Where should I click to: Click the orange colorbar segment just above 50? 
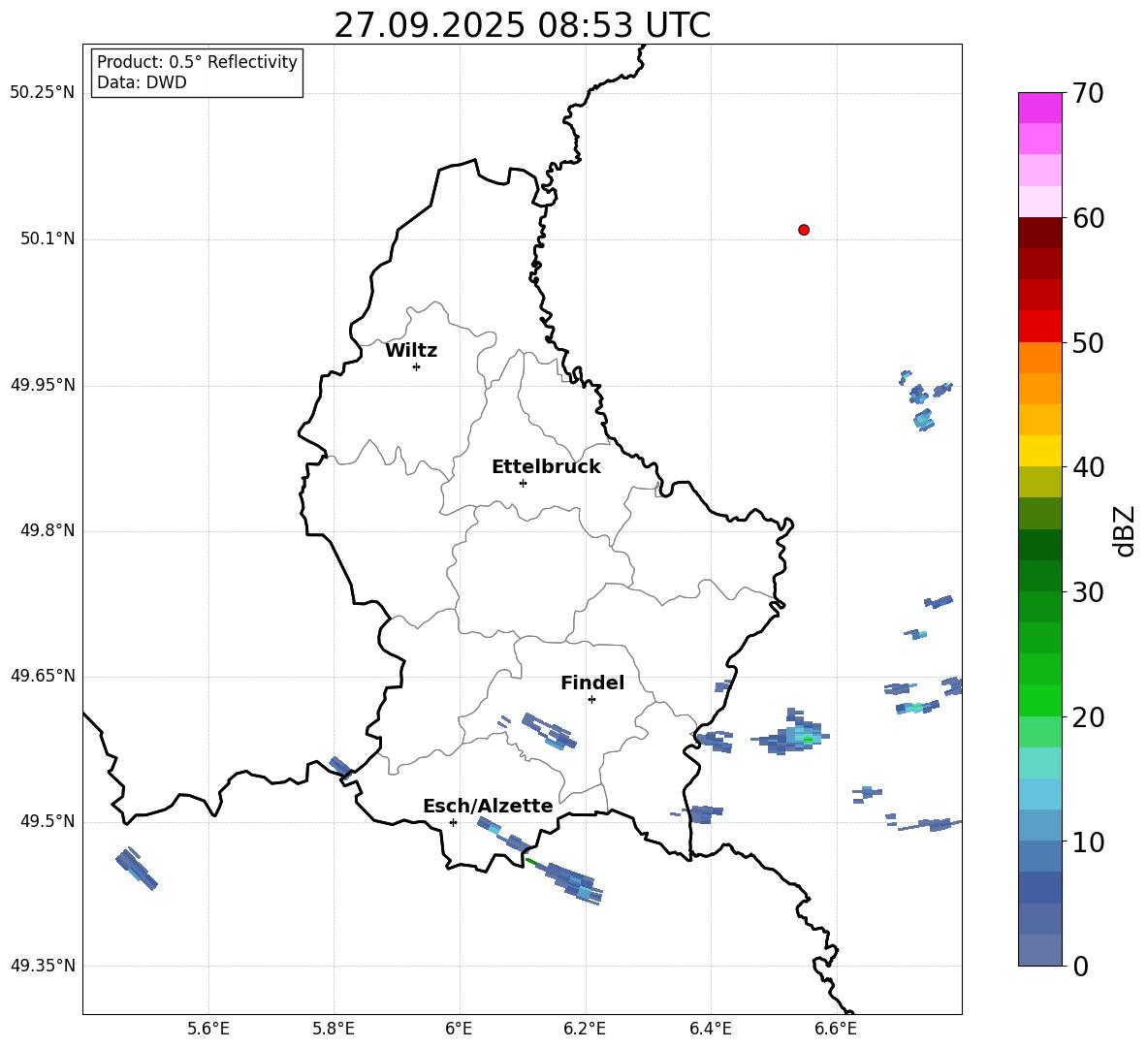(x=1039, y=358)
